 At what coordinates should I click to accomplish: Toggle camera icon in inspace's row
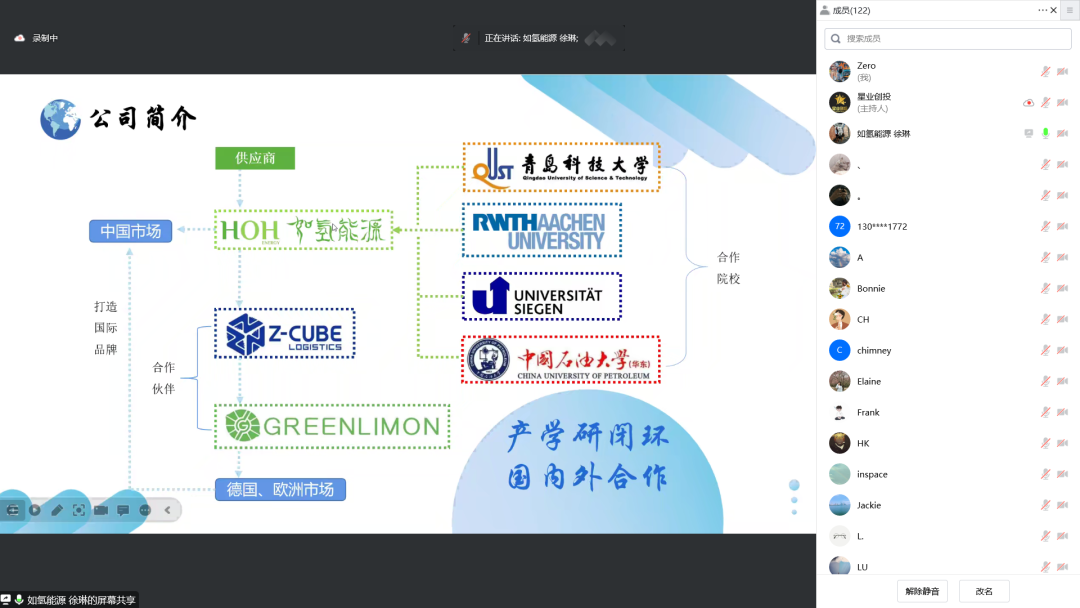[1063, 474]
